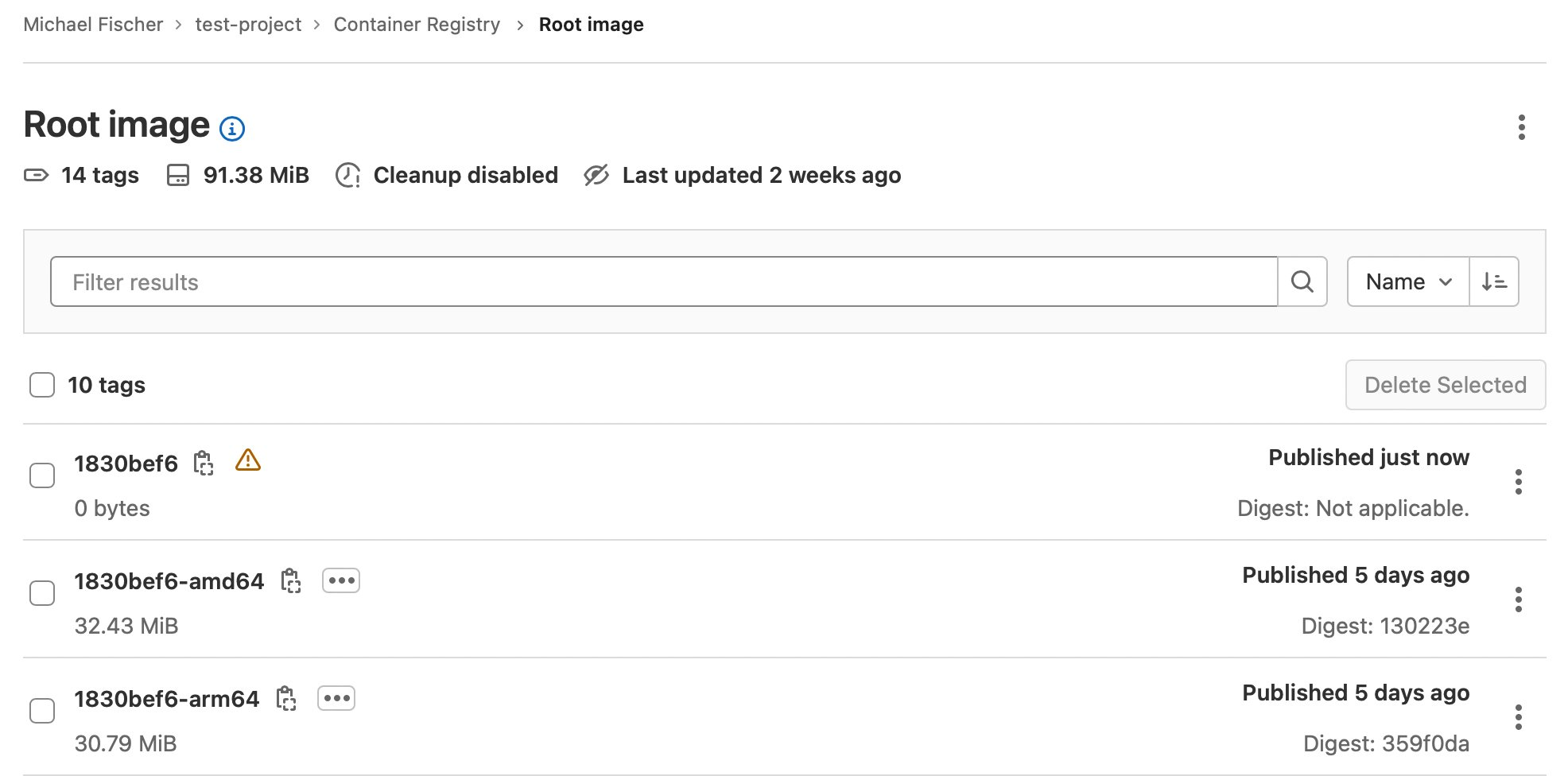1568x776 pixels.
Task: Open the Root image info tooltip icon
Action: point(231,127)
